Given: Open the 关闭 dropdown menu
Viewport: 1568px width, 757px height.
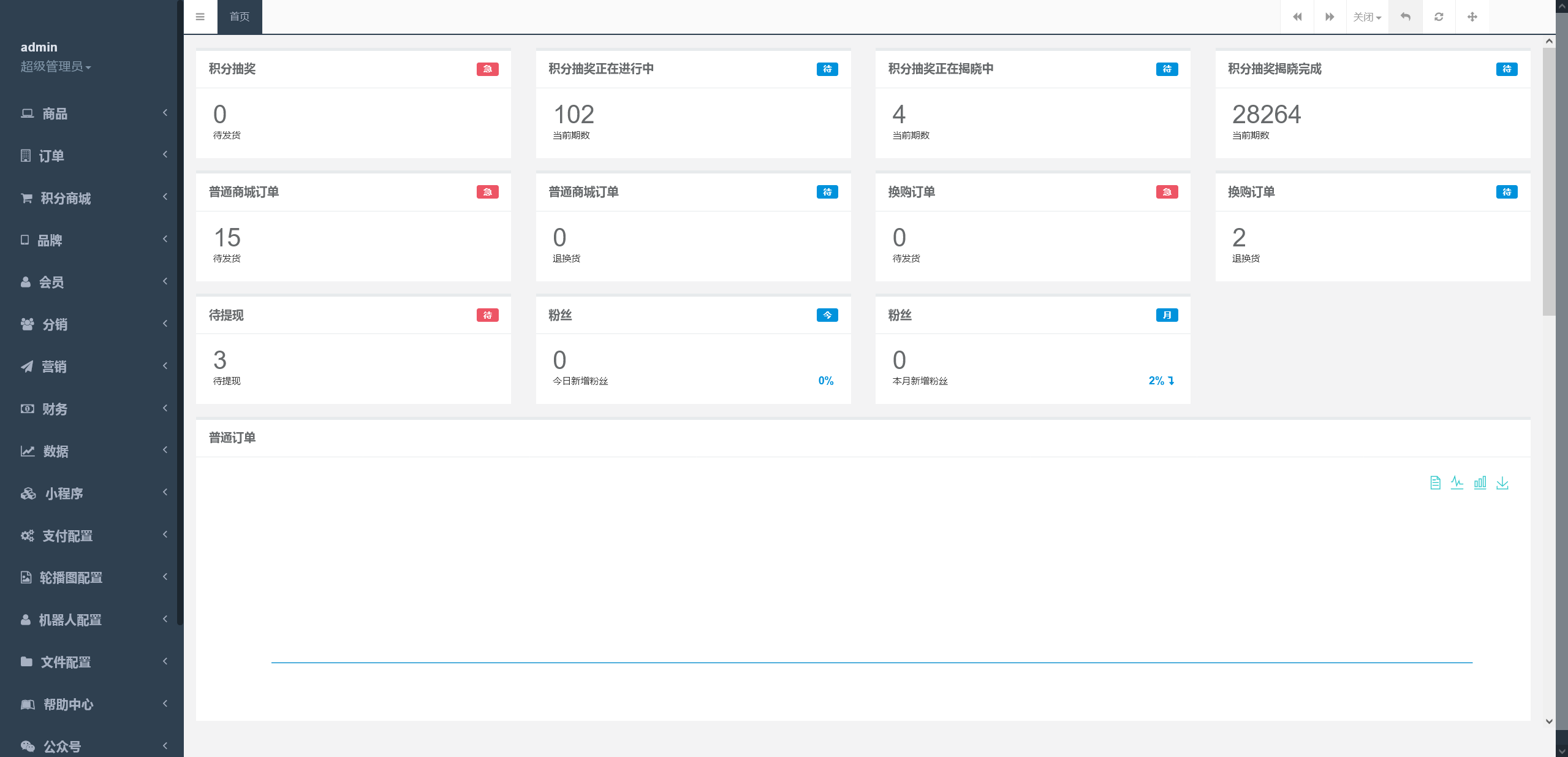Looking at the screenshot, I should [x=1366, y=17].
